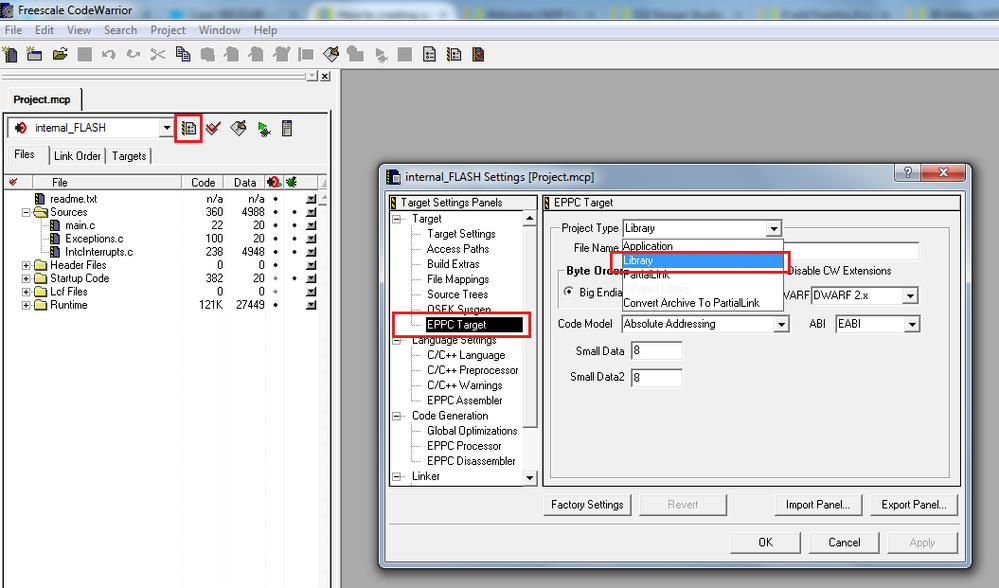Image resolution: width=999 pixels, height=588 pixels.
Task: Choose Convert Archive To PartialLink option
Action: 691,303
